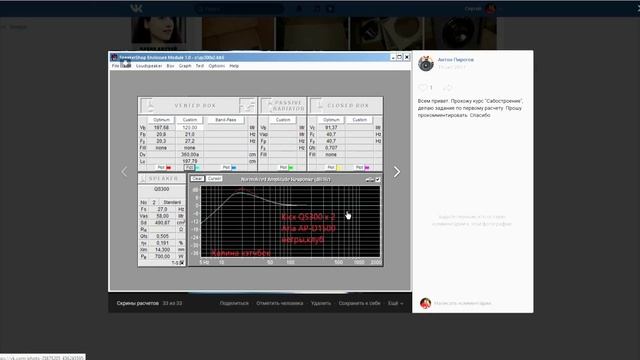Click the VK header search field
The height and width of the screenshot is (360, 640).
tap(240, 9)
